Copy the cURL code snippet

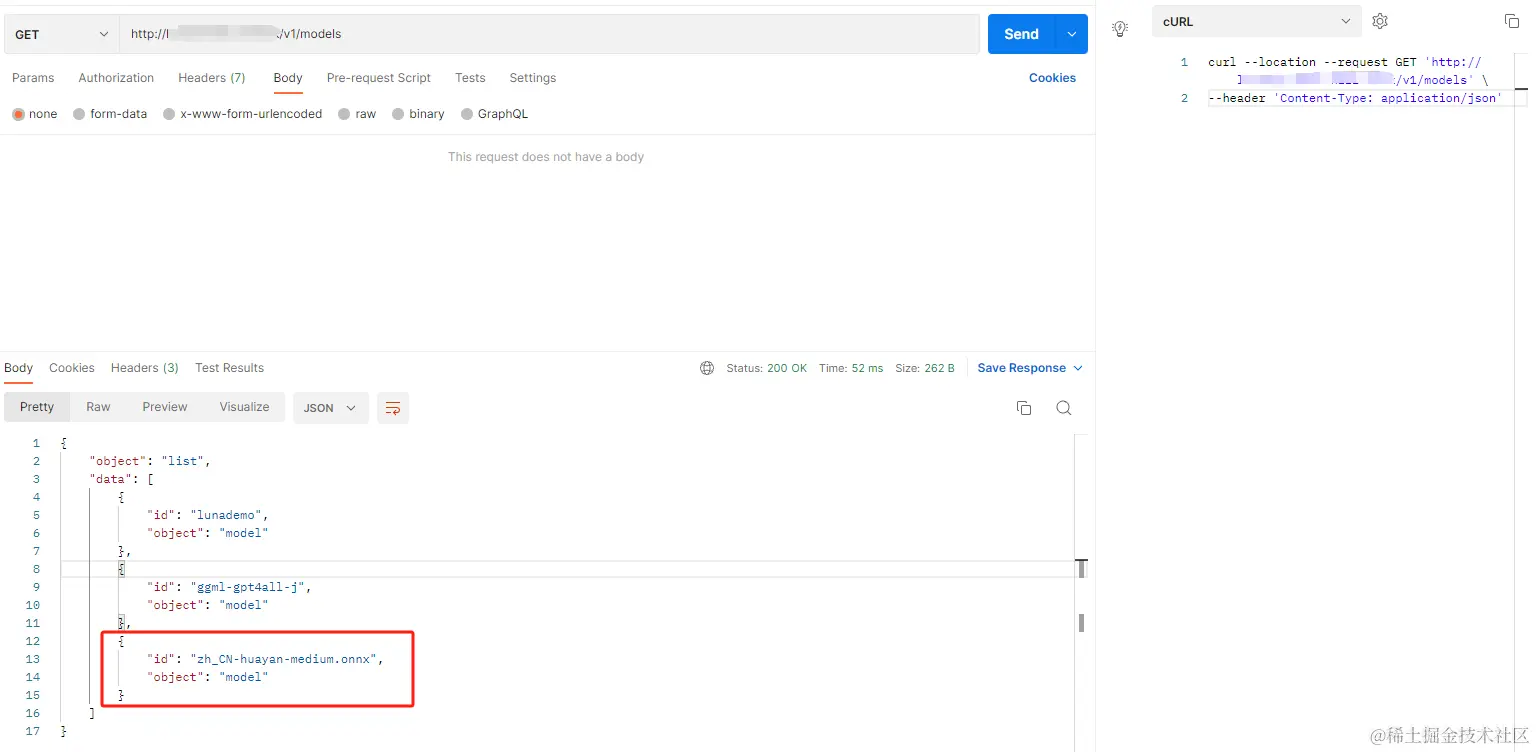(1511, 21)
